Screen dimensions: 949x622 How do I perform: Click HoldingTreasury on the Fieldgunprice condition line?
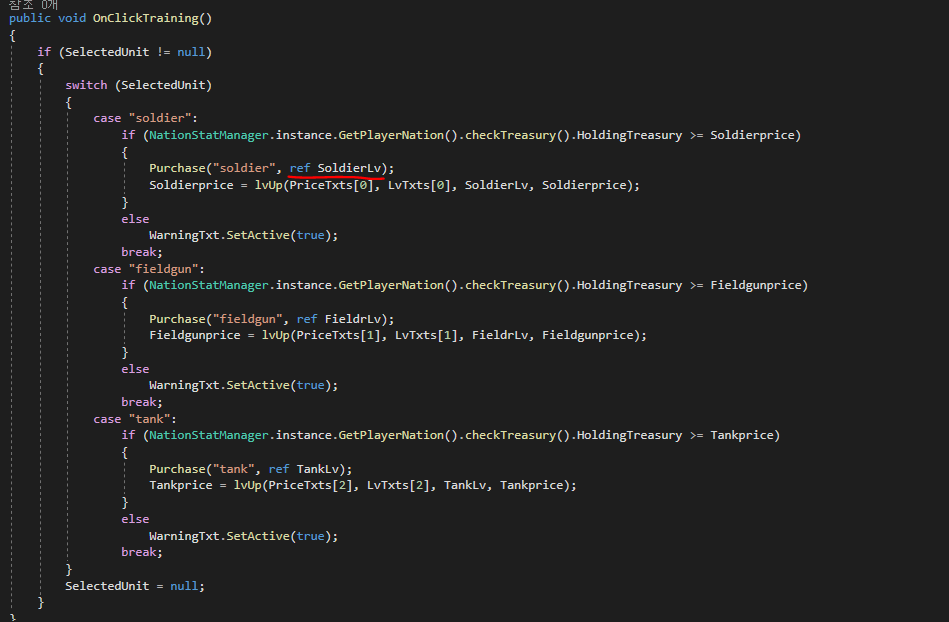pyautogui.click(x=629, y=285)
